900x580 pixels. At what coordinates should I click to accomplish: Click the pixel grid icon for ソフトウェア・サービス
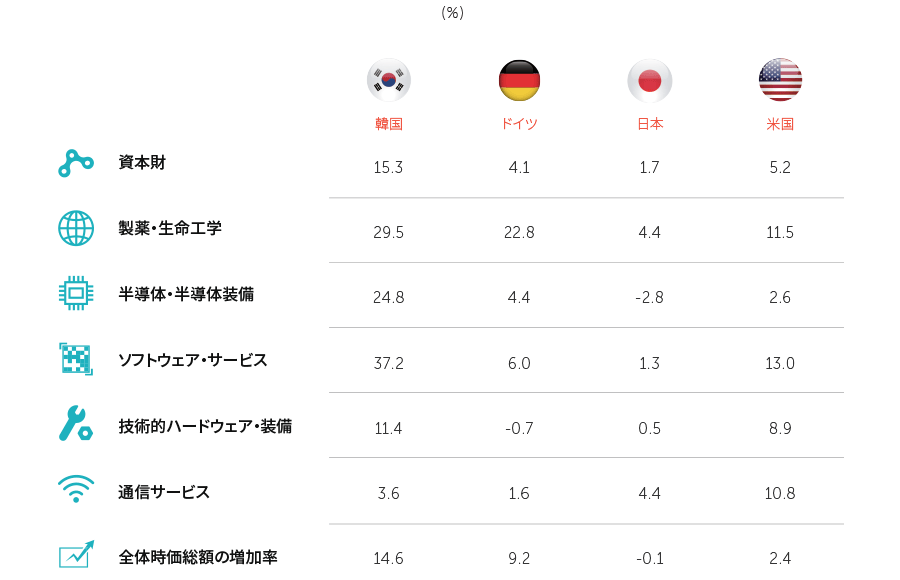(x=76, y=359)
